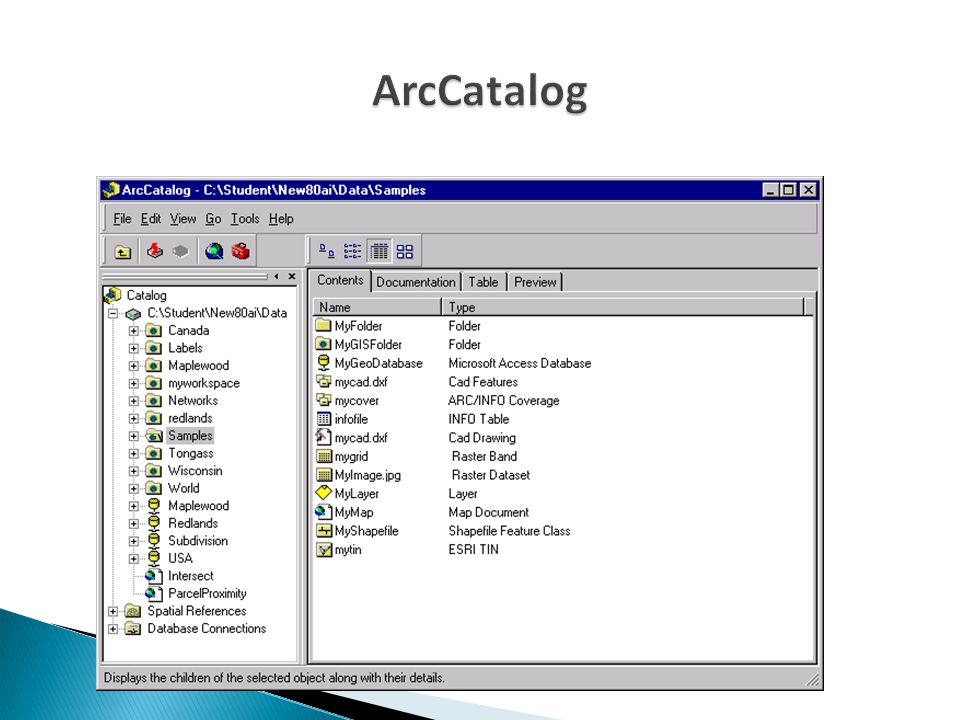Expand the Canada folder node
960x720 pixels.
coord(133,331)
